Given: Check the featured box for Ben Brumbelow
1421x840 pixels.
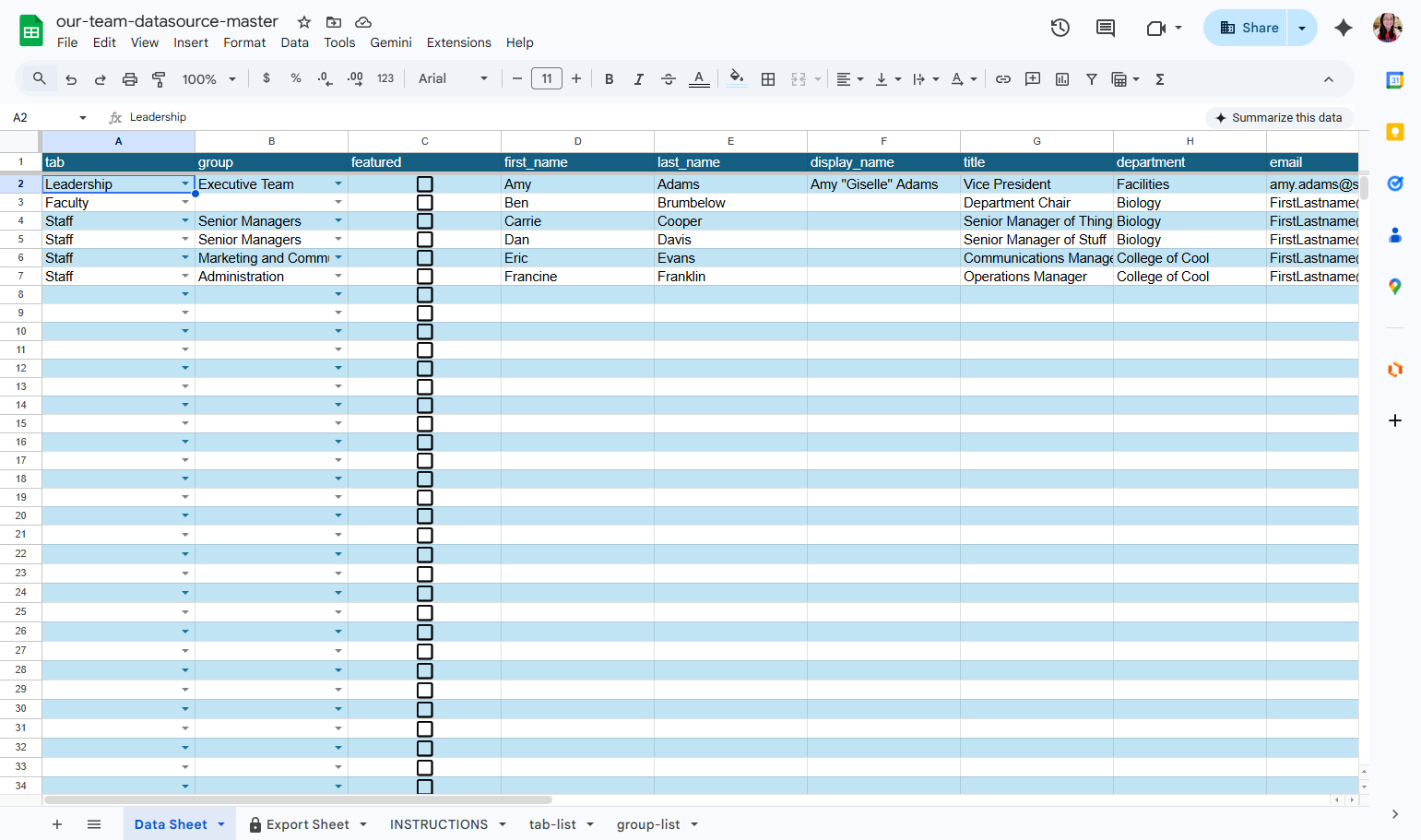Looking at the screenshot, I should coord(425,203).
